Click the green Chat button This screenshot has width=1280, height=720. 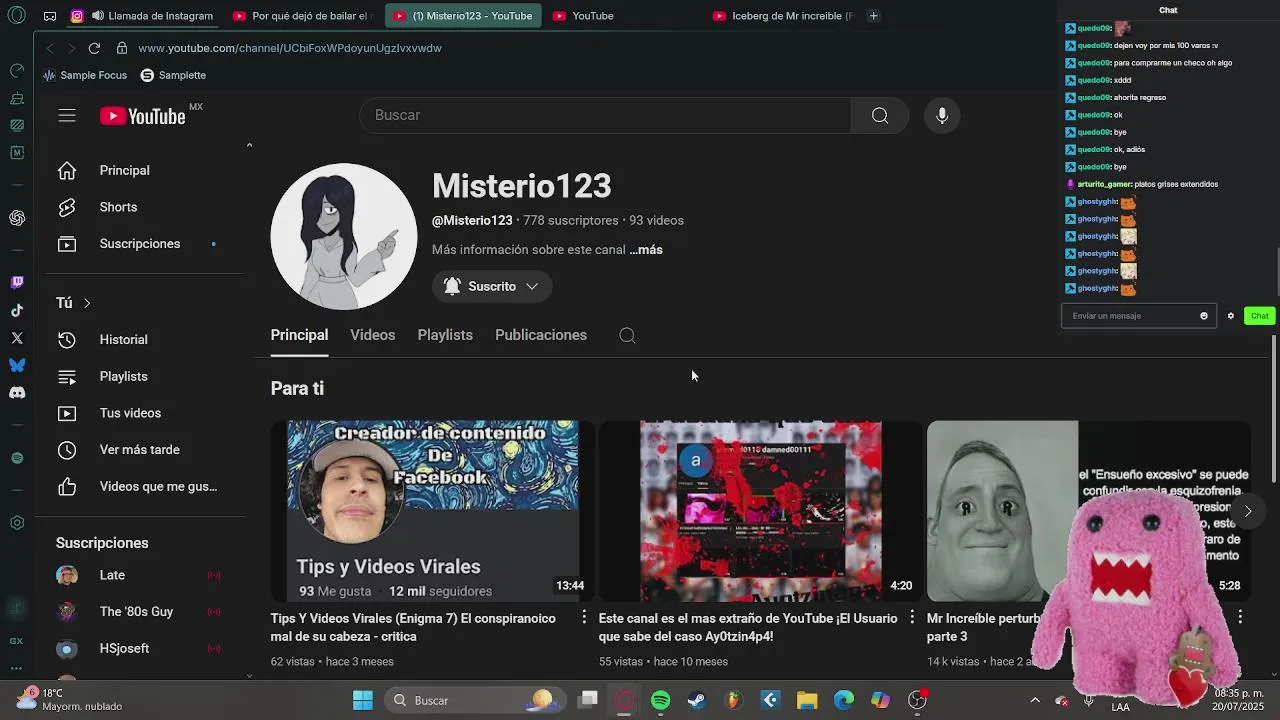coord(1259,316)
